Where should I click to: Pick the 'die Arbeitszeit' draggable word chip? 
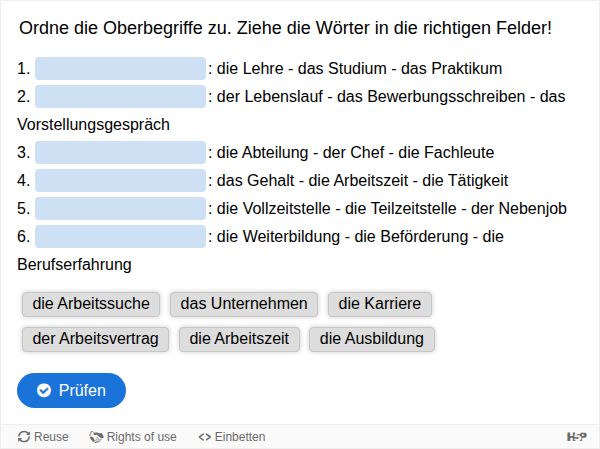[239, 339]
